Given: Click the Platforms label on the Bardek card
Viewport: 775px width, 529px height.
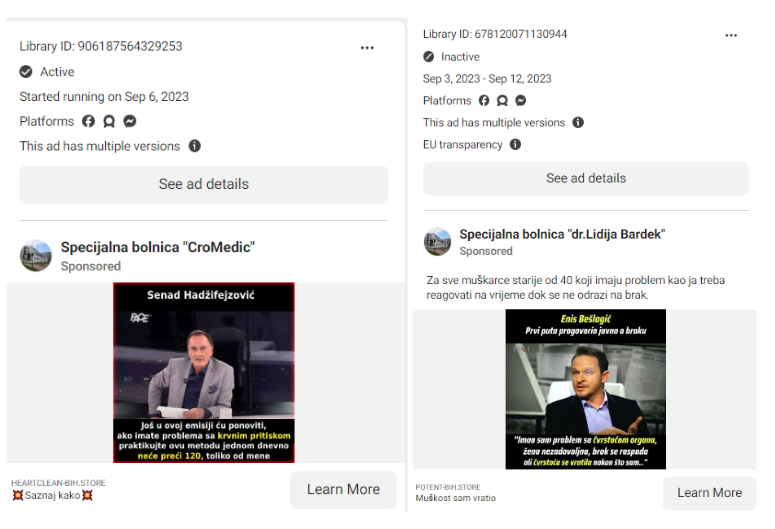Looking at the screenshot, I should [x=447, y=101].
